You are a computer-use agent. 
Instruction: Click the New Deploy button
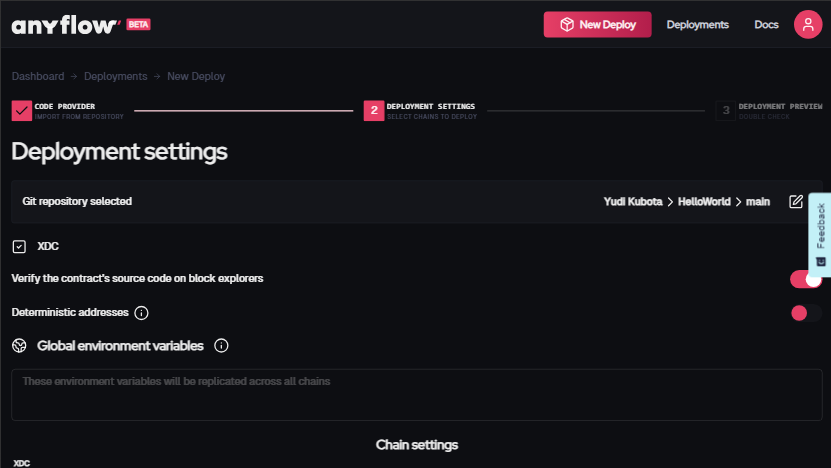point(597,25)
